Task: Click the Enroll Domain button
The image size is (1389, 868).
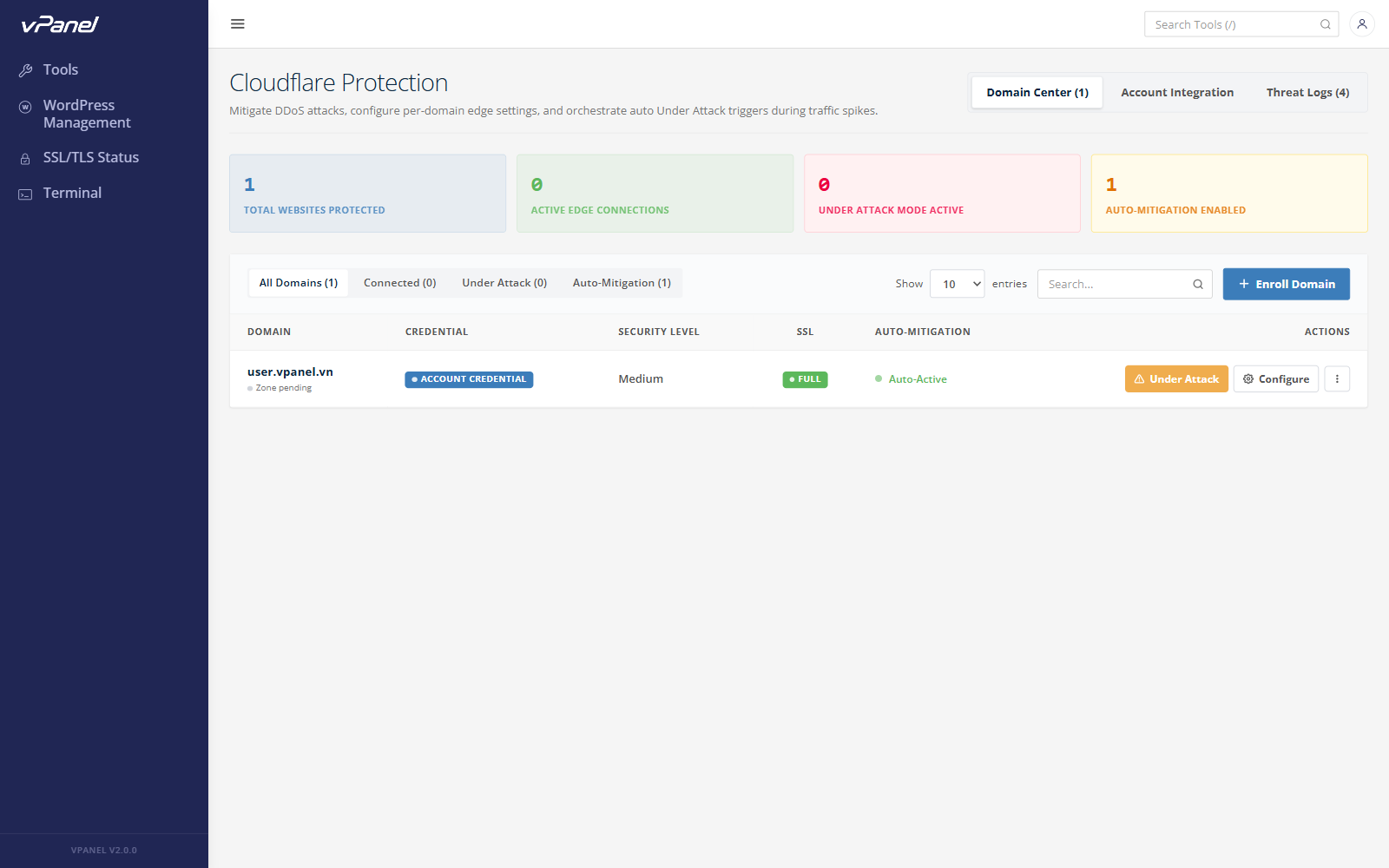Action: [x=1286, y=284]
